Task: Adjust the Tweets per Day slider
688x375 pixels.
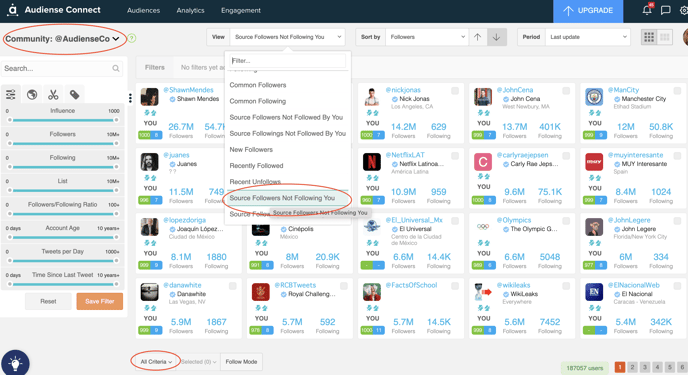Action: 63,261
